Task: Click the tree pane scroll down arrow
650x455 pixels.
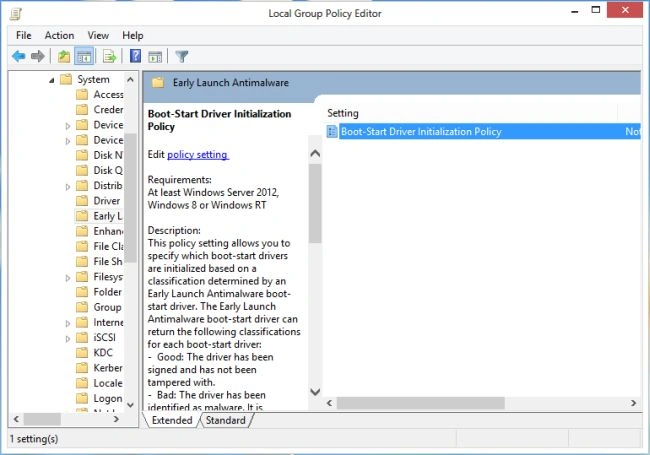Action: pyautogui.click(x=130, y=405)
